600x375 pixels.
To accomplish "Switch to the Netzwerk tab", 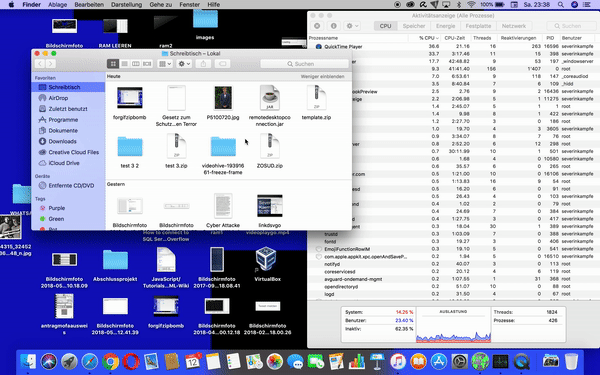I will [514, 26].
